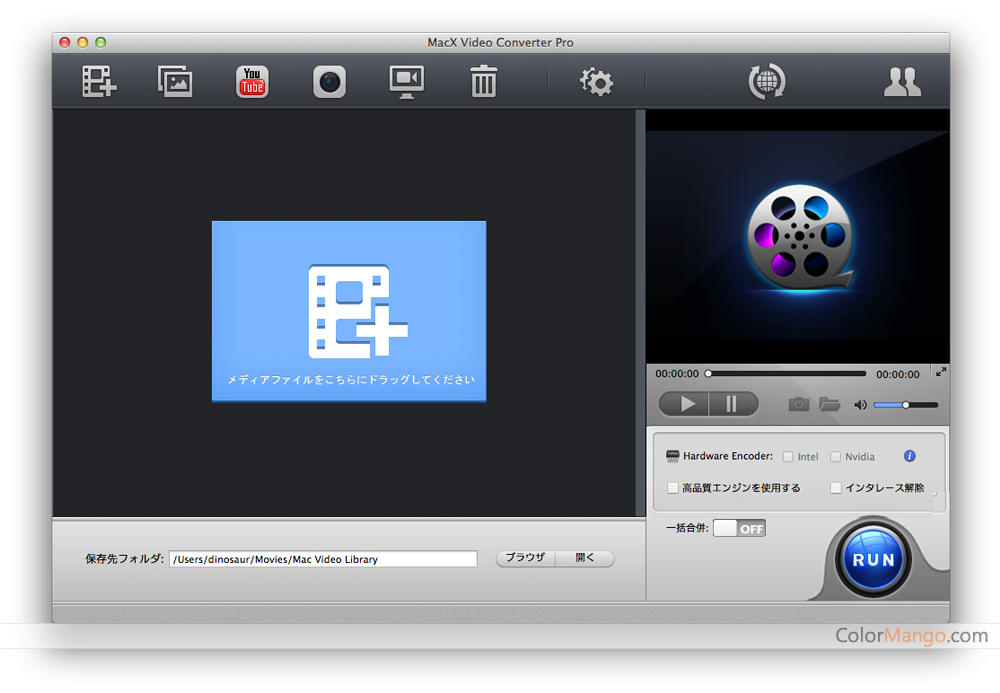Open the Add Photo slideshow icon

coord(175,82)
